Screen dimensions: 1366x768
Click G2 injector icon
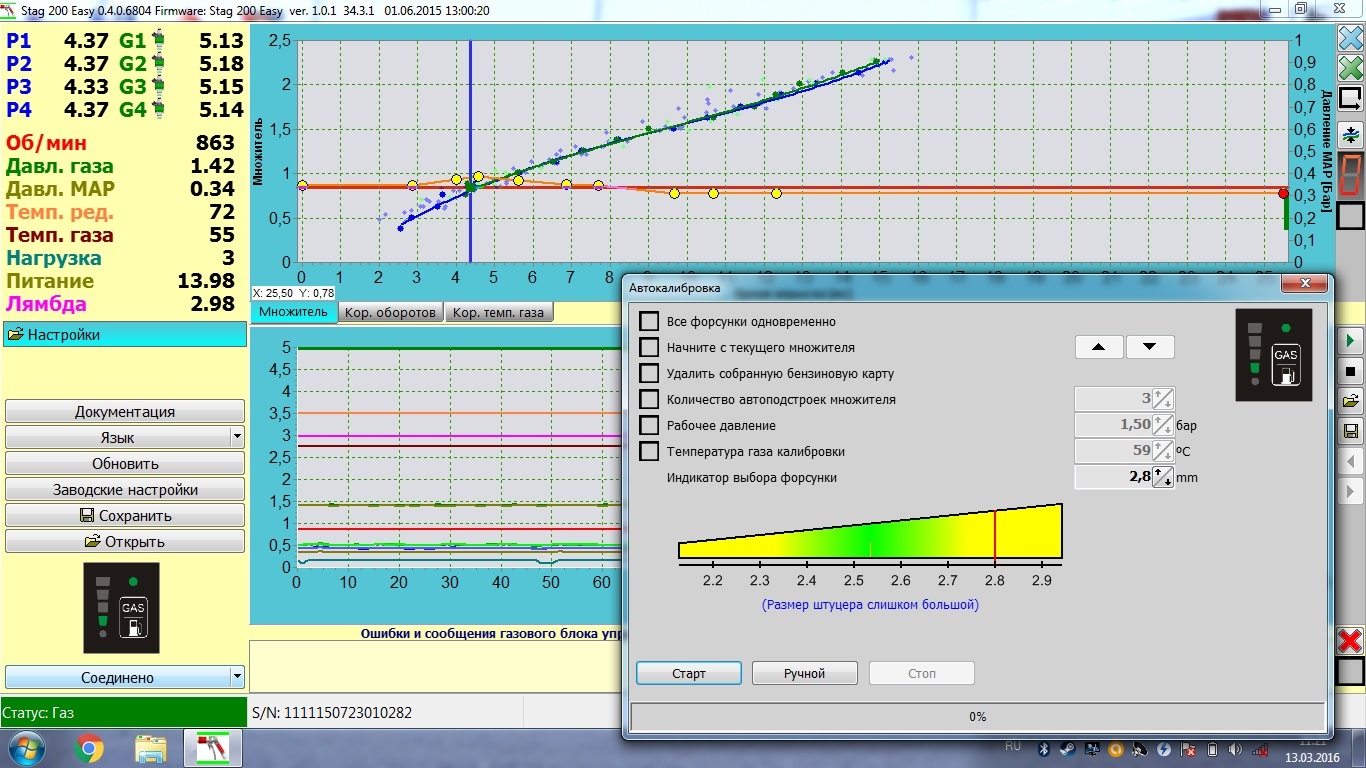coord(157,64)
